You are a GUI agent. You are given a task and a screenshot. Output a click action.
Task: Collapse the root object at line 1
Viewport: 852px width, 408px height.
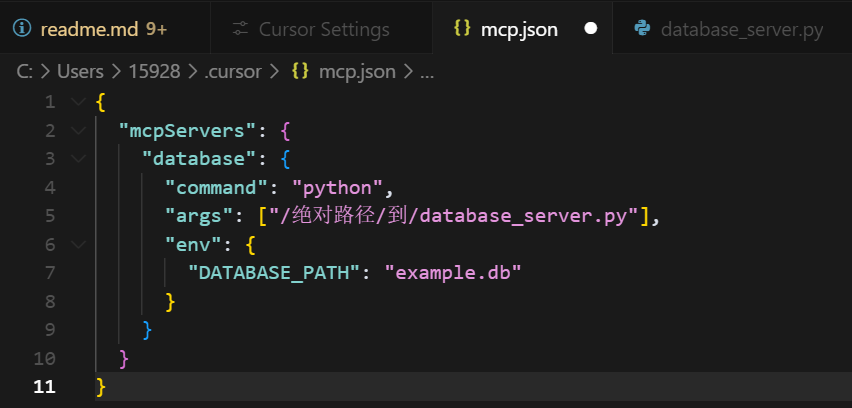pos(78,102)
